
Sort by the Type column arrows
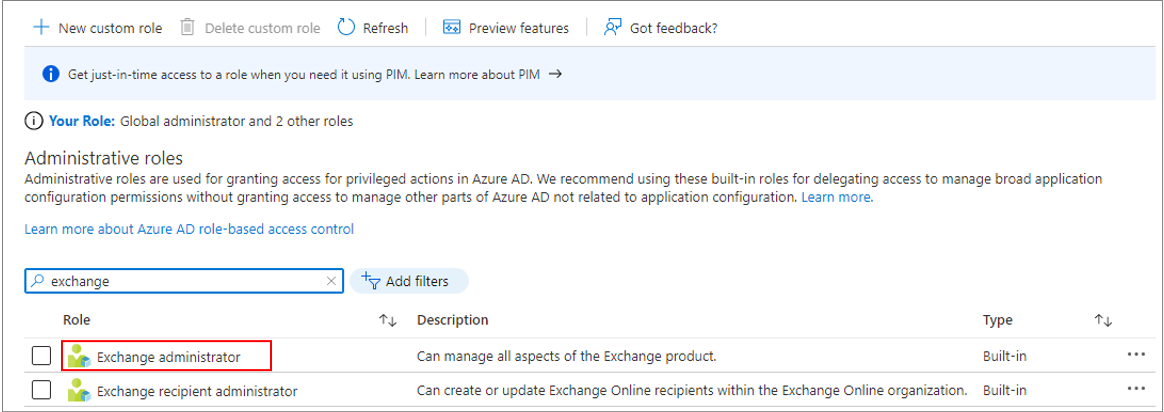(x=1103, y=321)
